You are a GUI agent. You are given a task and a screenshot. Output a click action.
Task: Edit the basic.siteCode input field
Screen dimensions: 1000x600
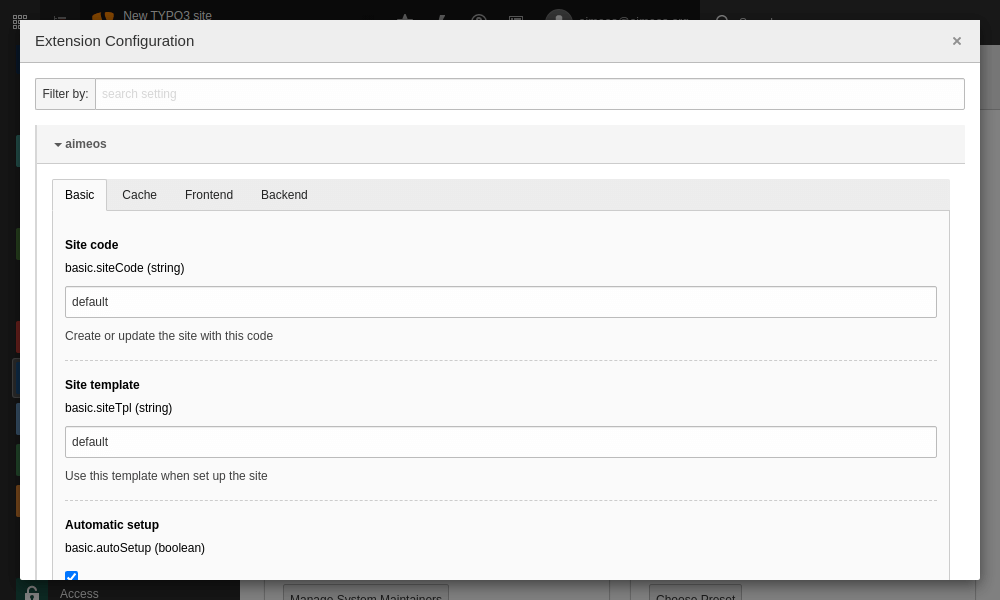(x=501, y=302)
